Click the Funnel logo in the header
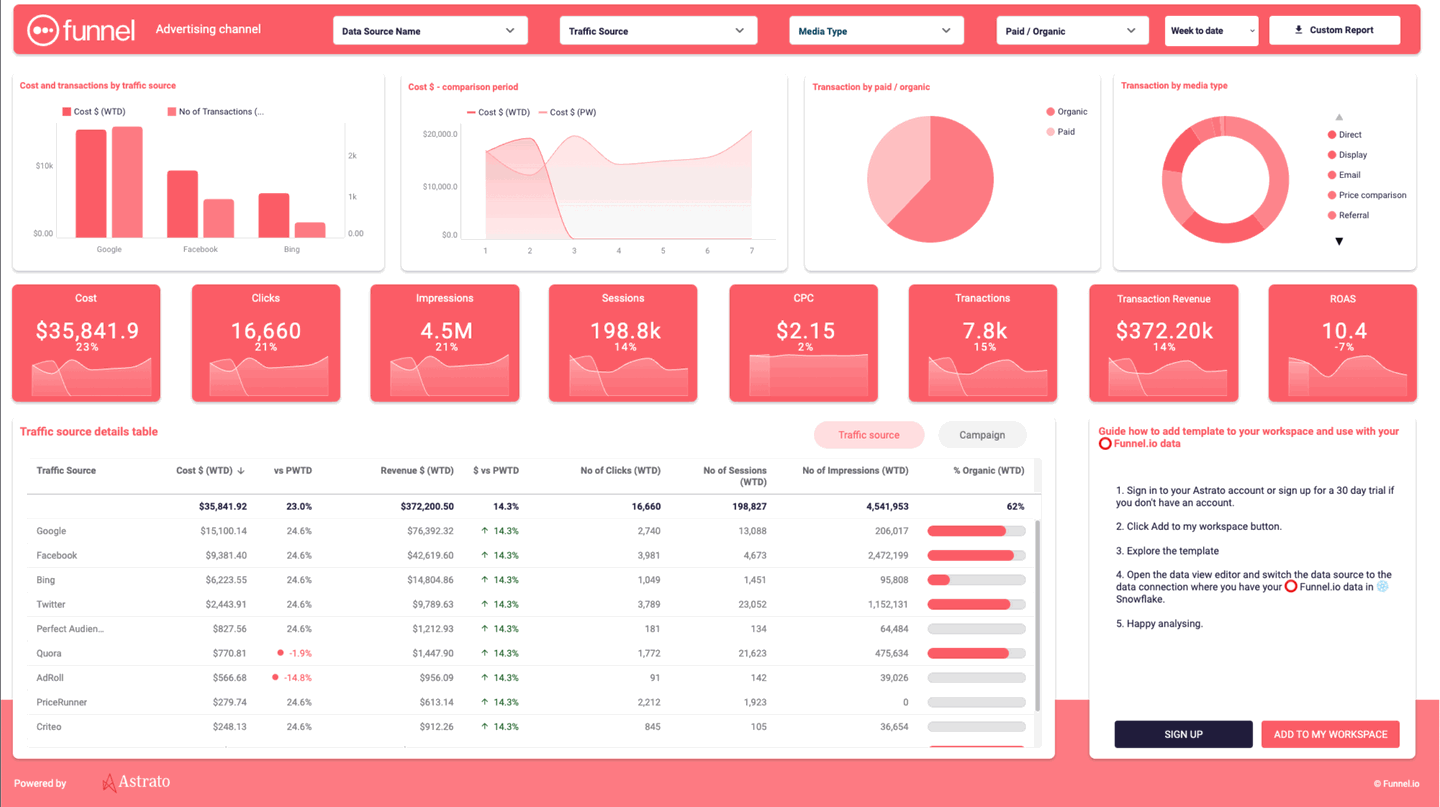 [x=80, y=30]
